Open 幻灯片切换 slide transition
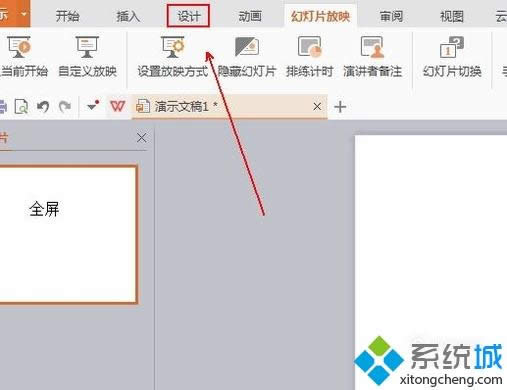The image size is (507, 390). [x=452, y=57]
